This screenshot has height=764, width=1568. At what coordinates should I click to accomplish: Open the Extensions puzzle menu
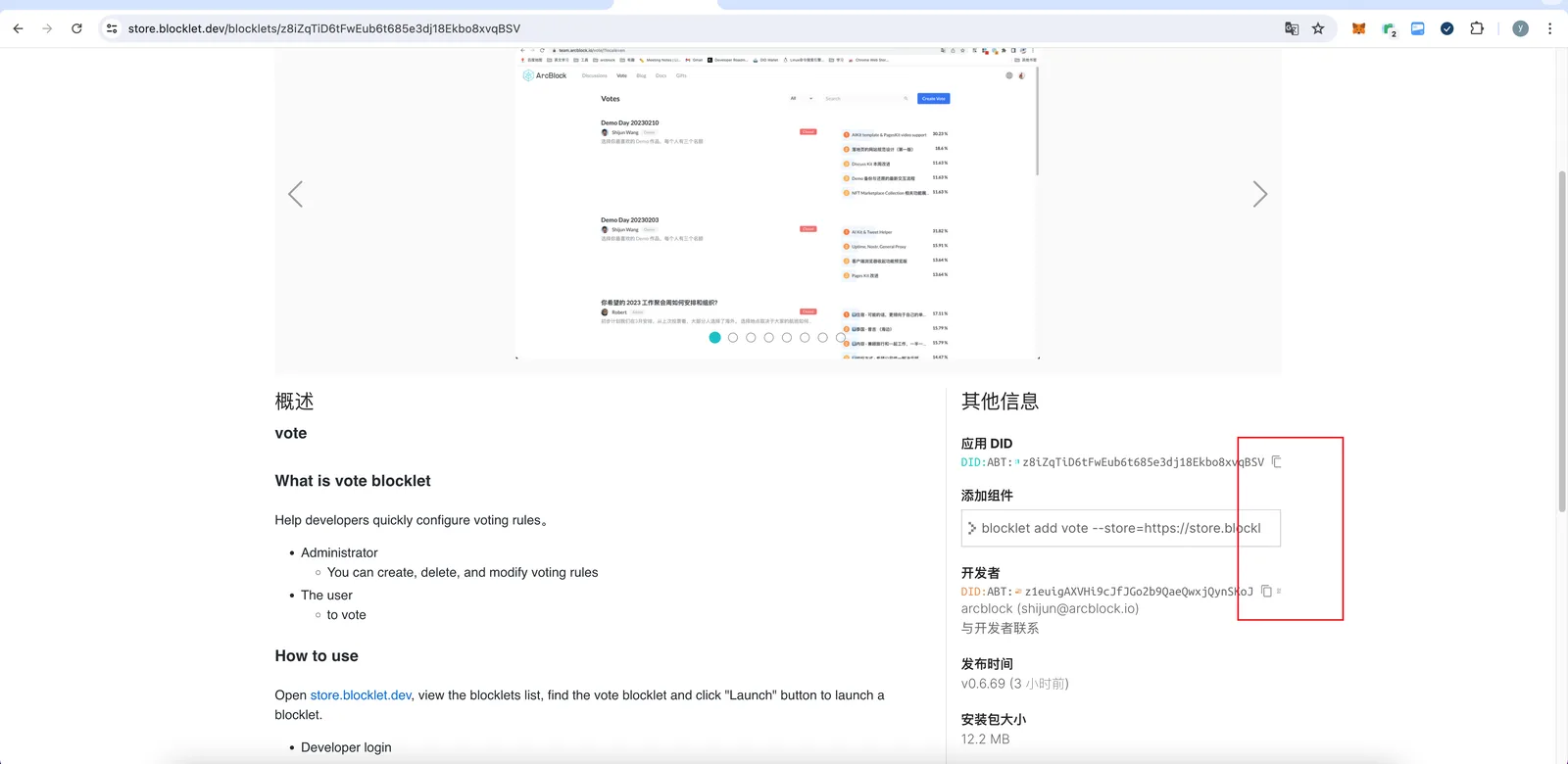coord(1477,28)
